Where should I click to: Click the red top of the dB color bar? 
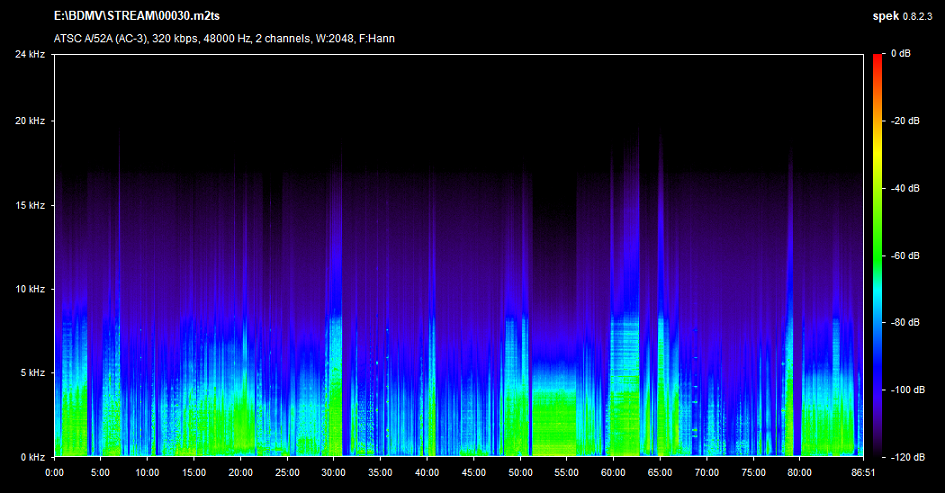[877, 60]
